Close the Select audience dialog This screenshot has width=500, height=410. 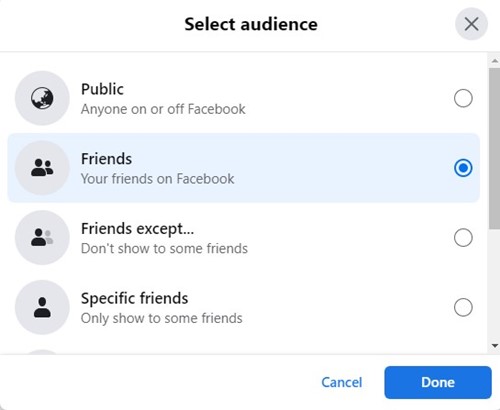pyautogui.click(x=471, y=24)
